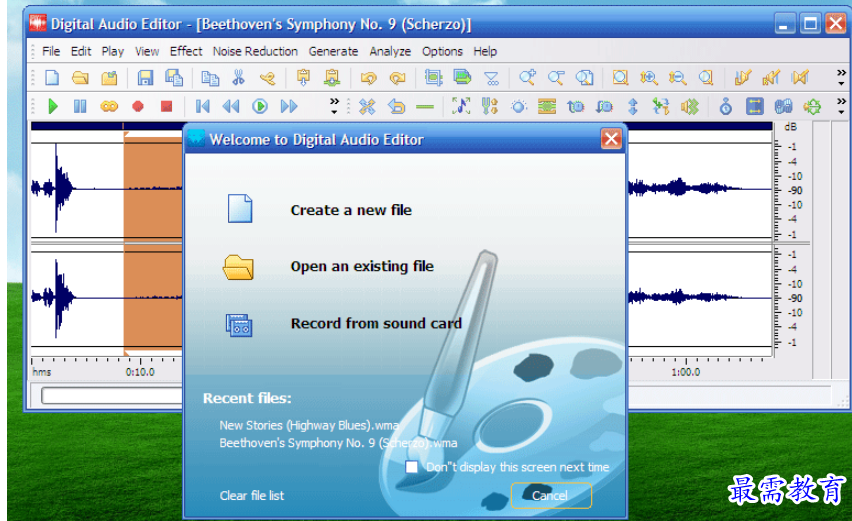Click the Save floppy disk icon
Screen dimensions: 852x521
[x=145, y=78]
